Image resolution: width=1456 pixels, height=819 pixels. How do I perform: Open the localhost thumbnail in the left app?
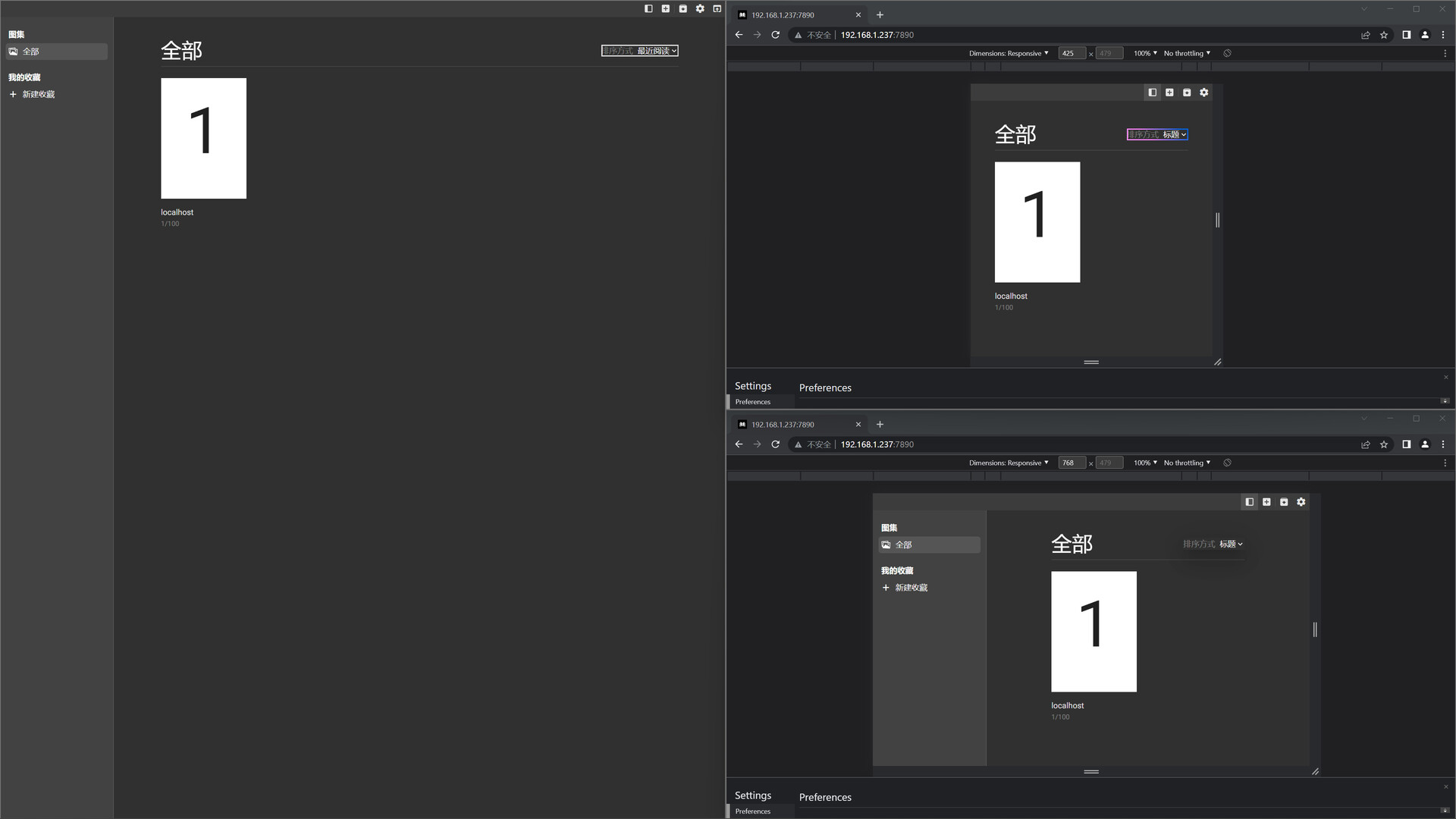click(203, 139)
